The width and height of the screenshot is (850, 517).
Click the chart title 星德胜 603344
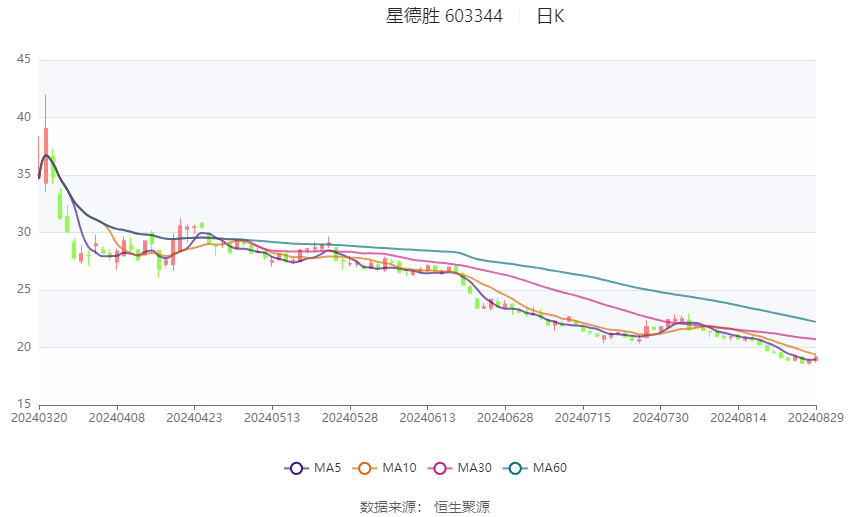[444, 16]
